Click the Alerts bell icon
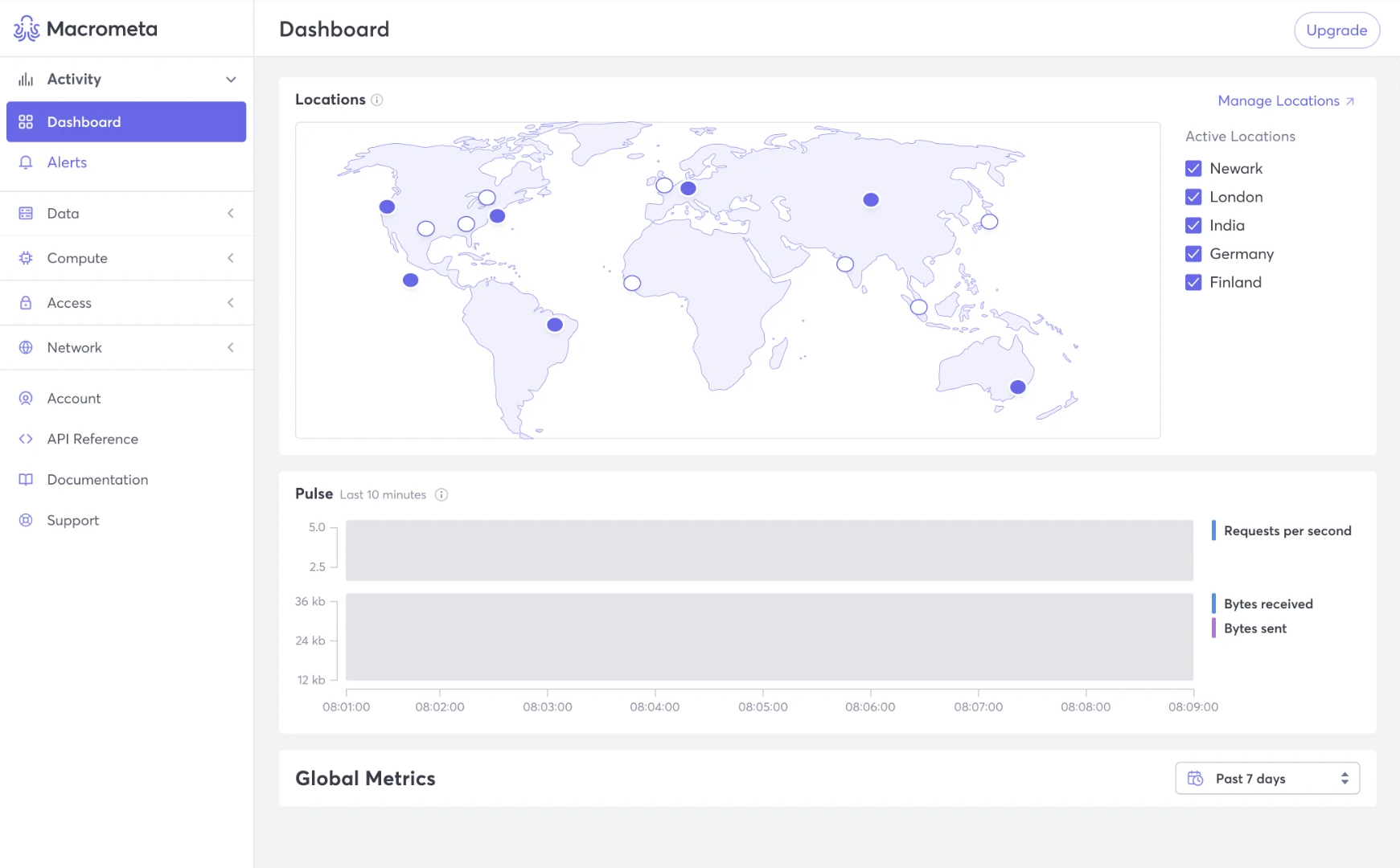The height and width of the screenshot is (868, 1400). tap(26, 162)
